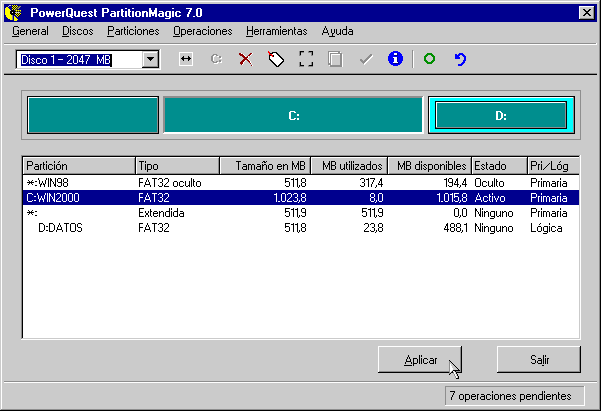Open partition info with blue i icon
Viewport: 601px width, 411px height.
pos(395,59)
